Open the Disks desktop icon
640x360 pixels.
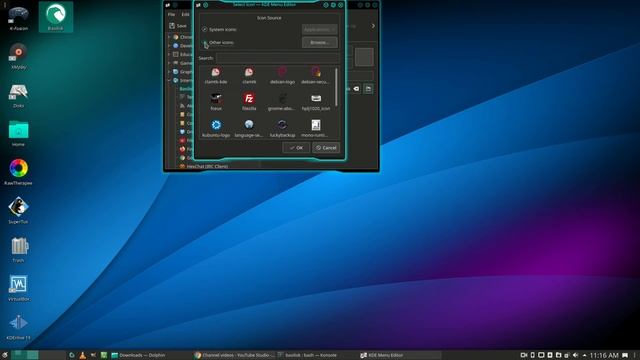point(18,95)
